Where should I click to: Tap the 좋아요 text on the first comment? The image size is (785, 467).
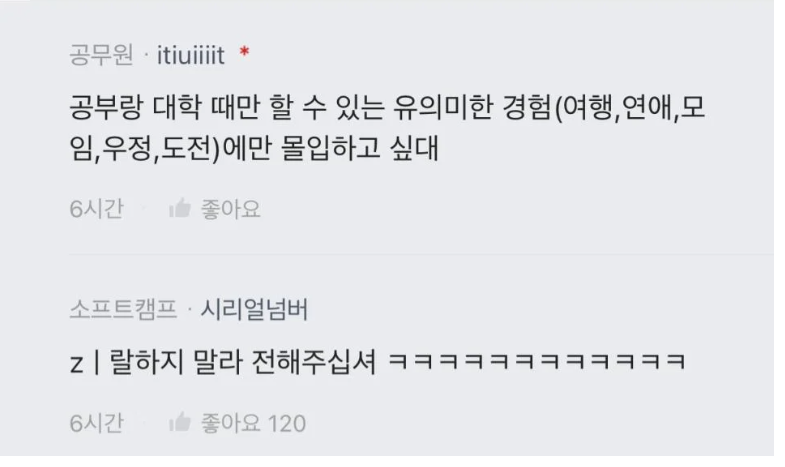231,209
